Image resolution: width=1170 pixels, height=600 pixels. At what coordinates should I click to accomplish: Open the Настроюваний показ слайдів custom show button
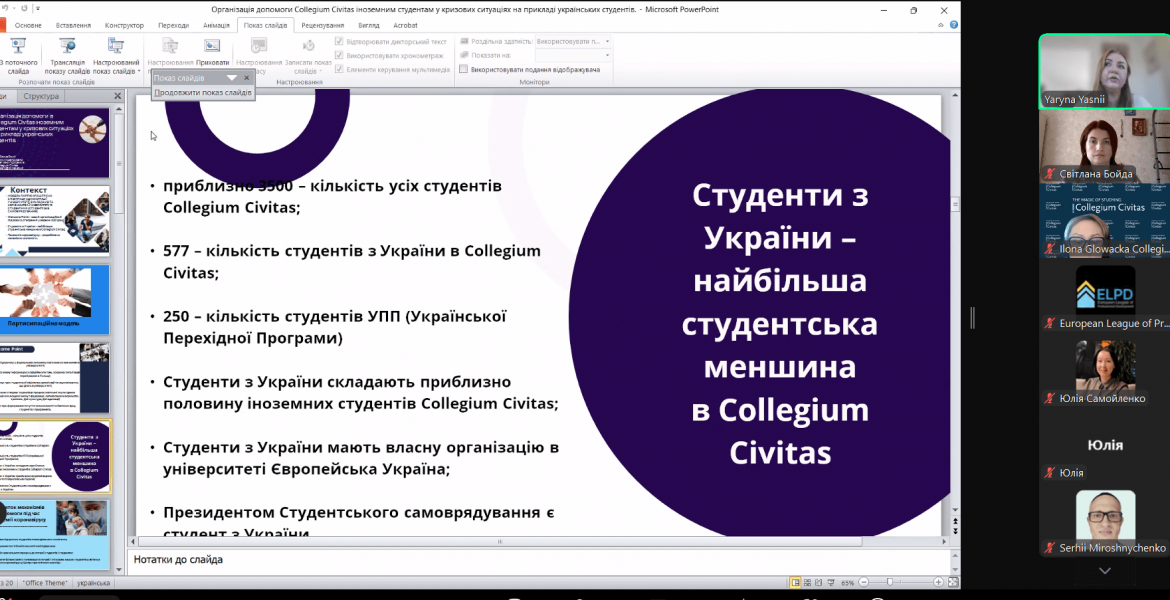[x=116, y=56]
